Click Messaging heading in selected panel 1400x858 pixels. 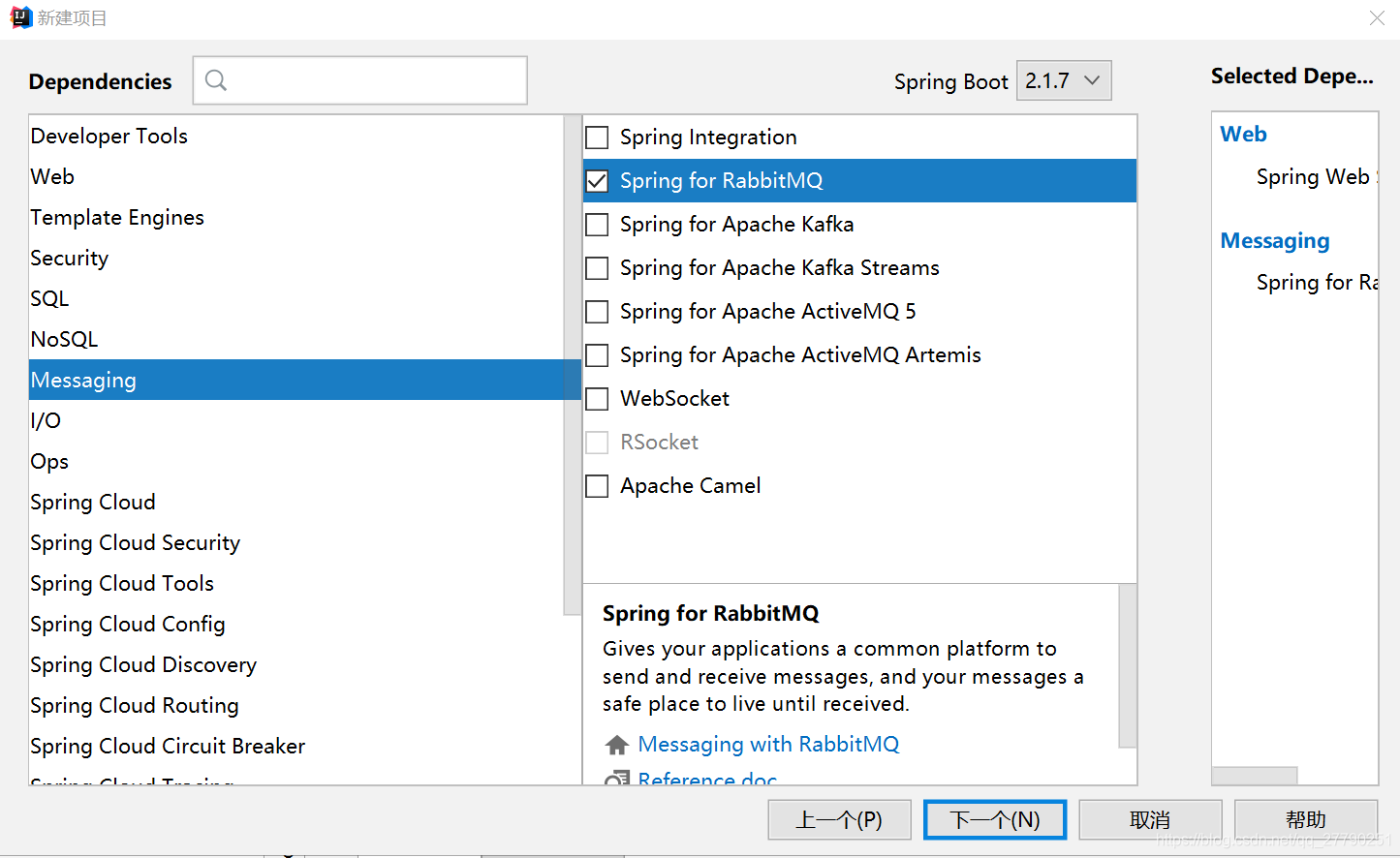pos(1275,240)
